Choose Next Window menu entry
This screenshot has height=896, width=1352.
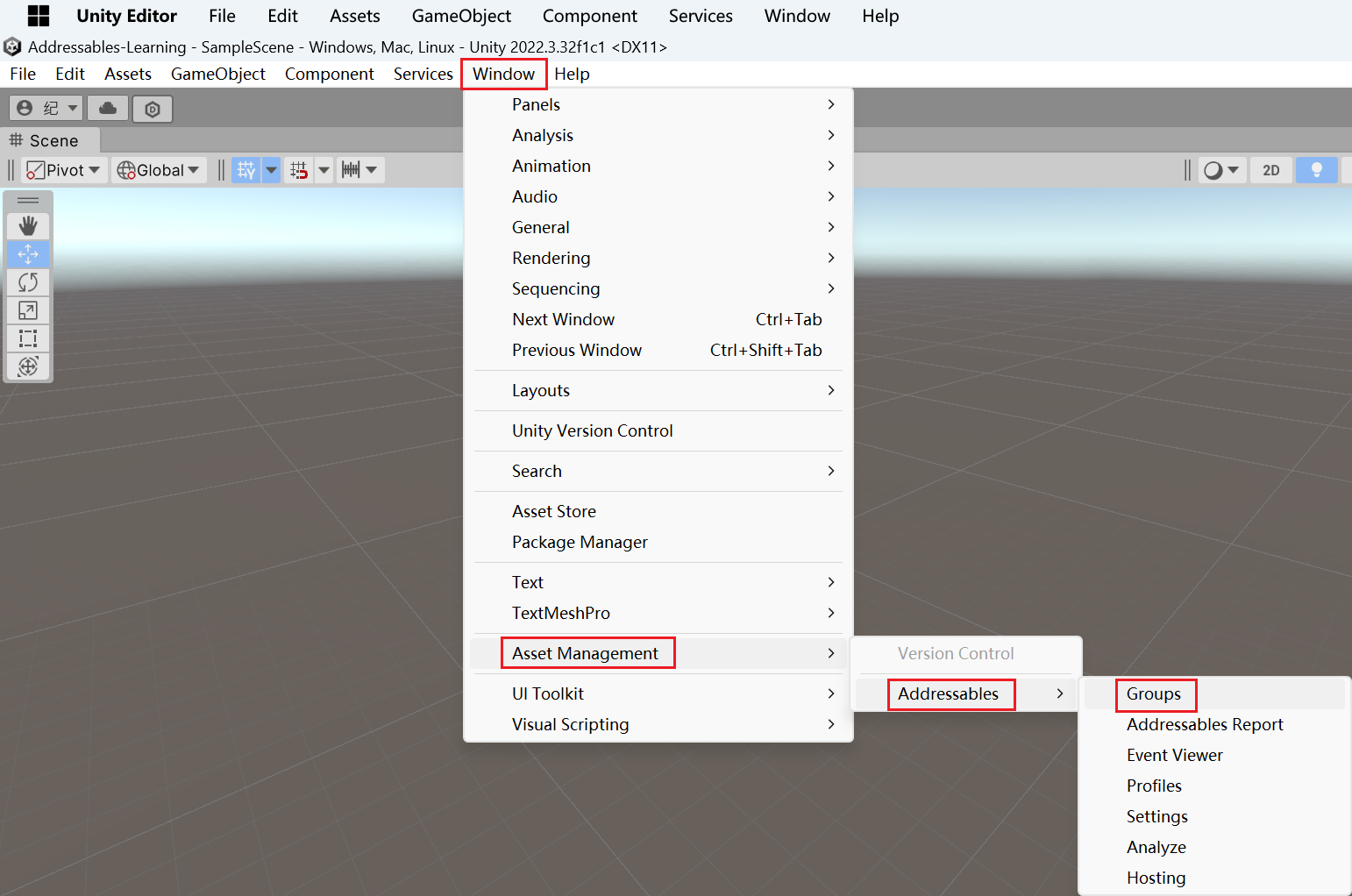658,319
